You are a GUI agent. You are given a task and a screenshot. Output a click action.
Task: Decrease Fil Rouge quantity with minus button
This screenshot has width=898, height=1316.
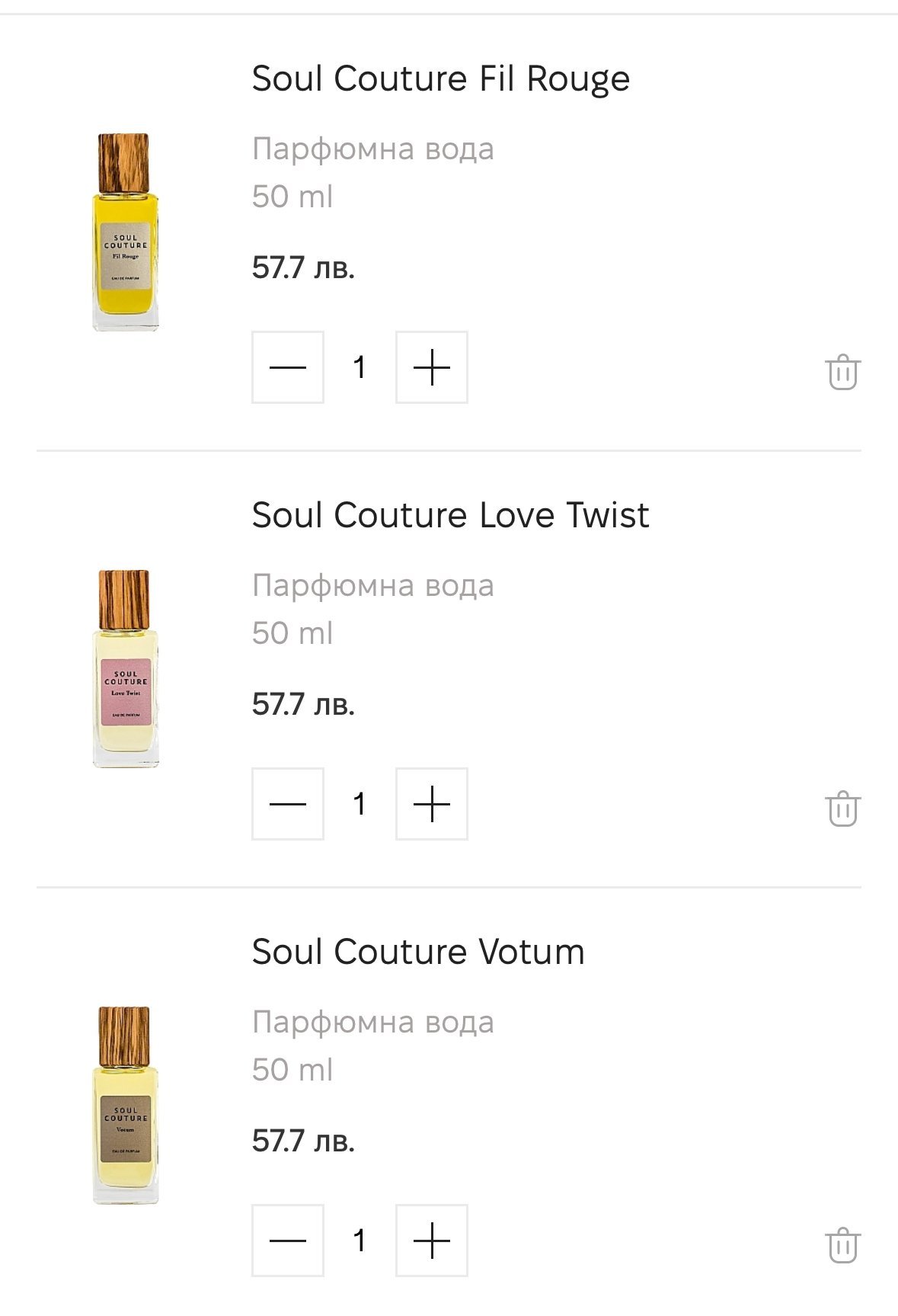coord(288,367)
